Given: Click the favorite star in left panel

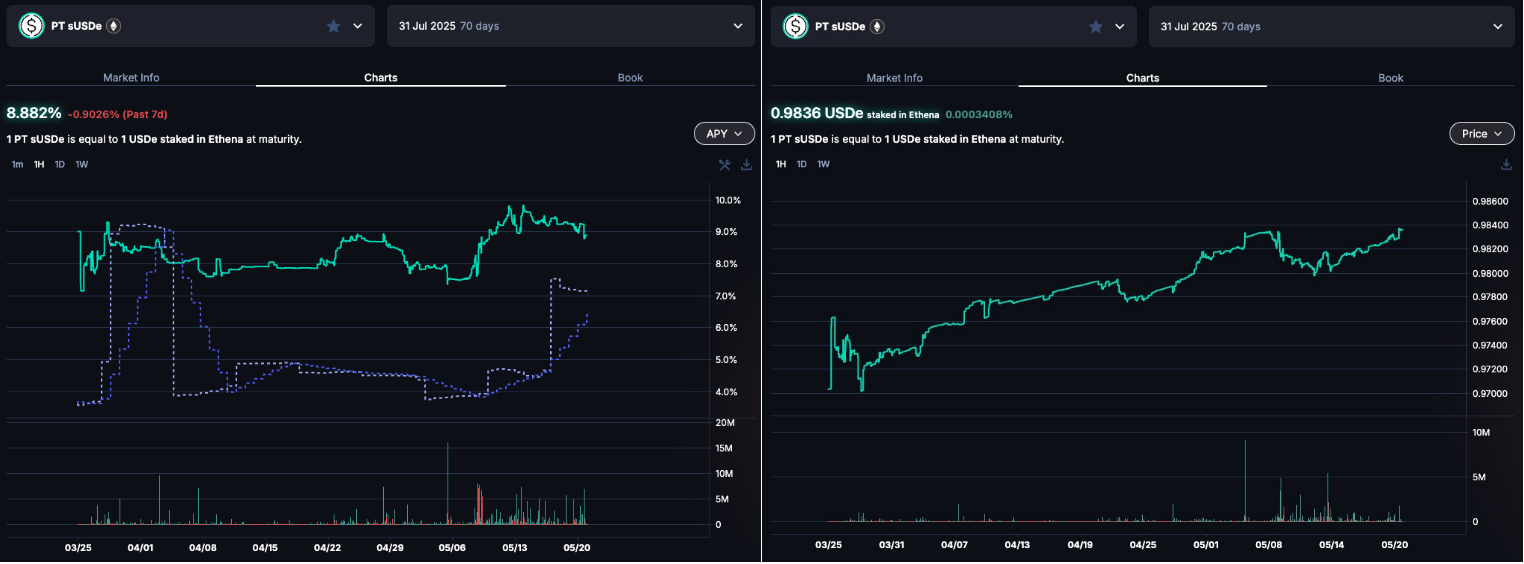Looking at the screenshot, I should (x=333, y=26).
